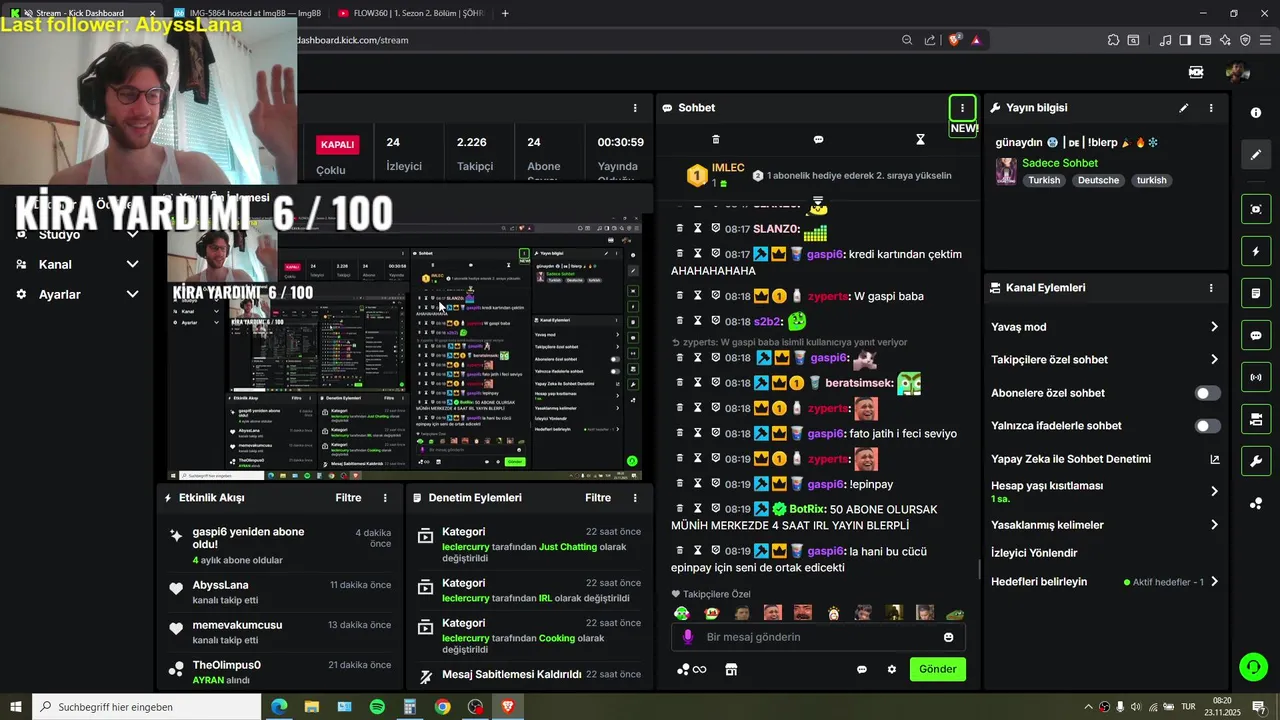
Task: Expand the Kanal sidebar menu
Action: point(76,264)
